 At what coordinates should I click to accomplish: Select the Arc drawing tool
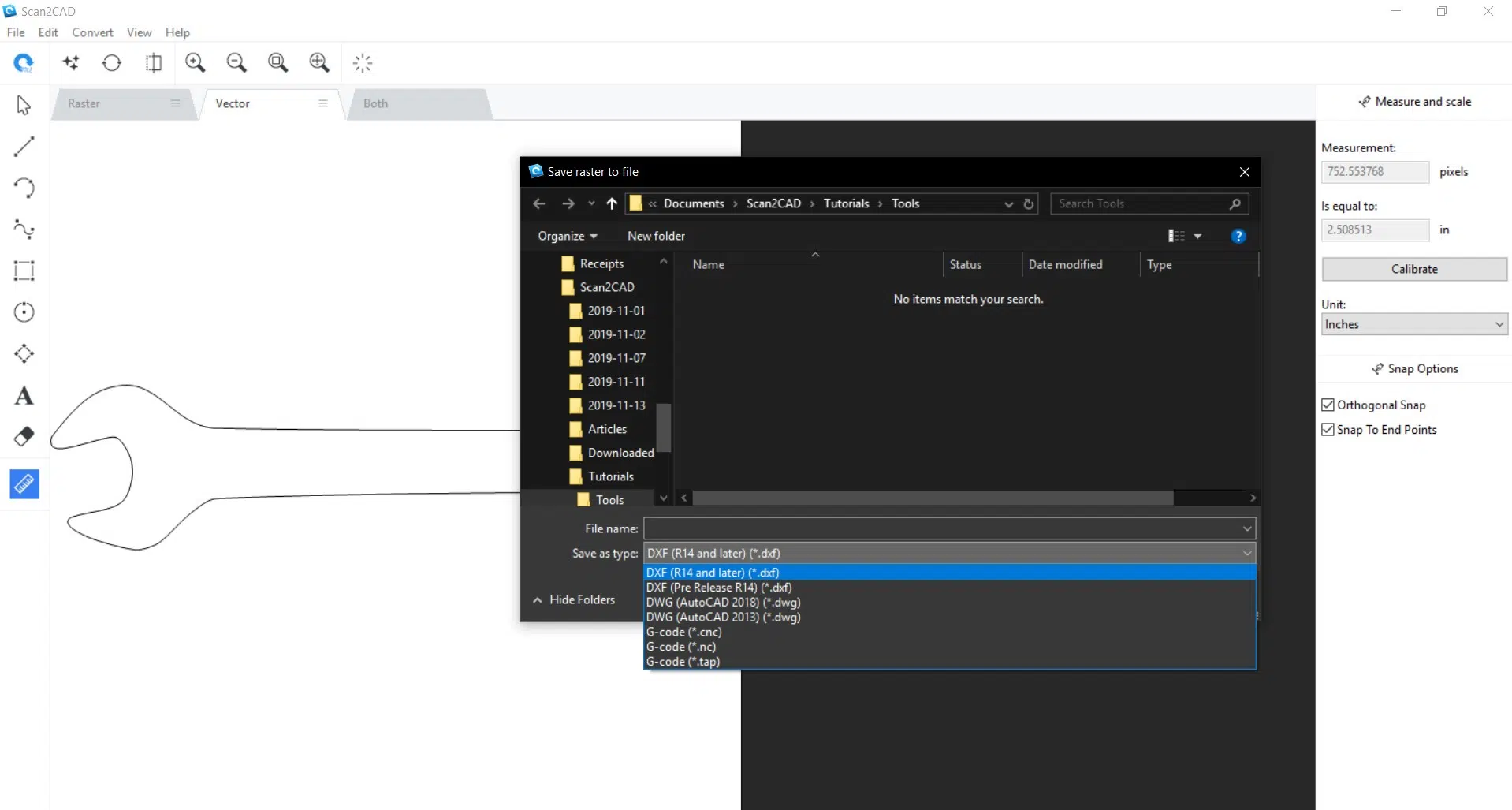(x=24, y=188)
